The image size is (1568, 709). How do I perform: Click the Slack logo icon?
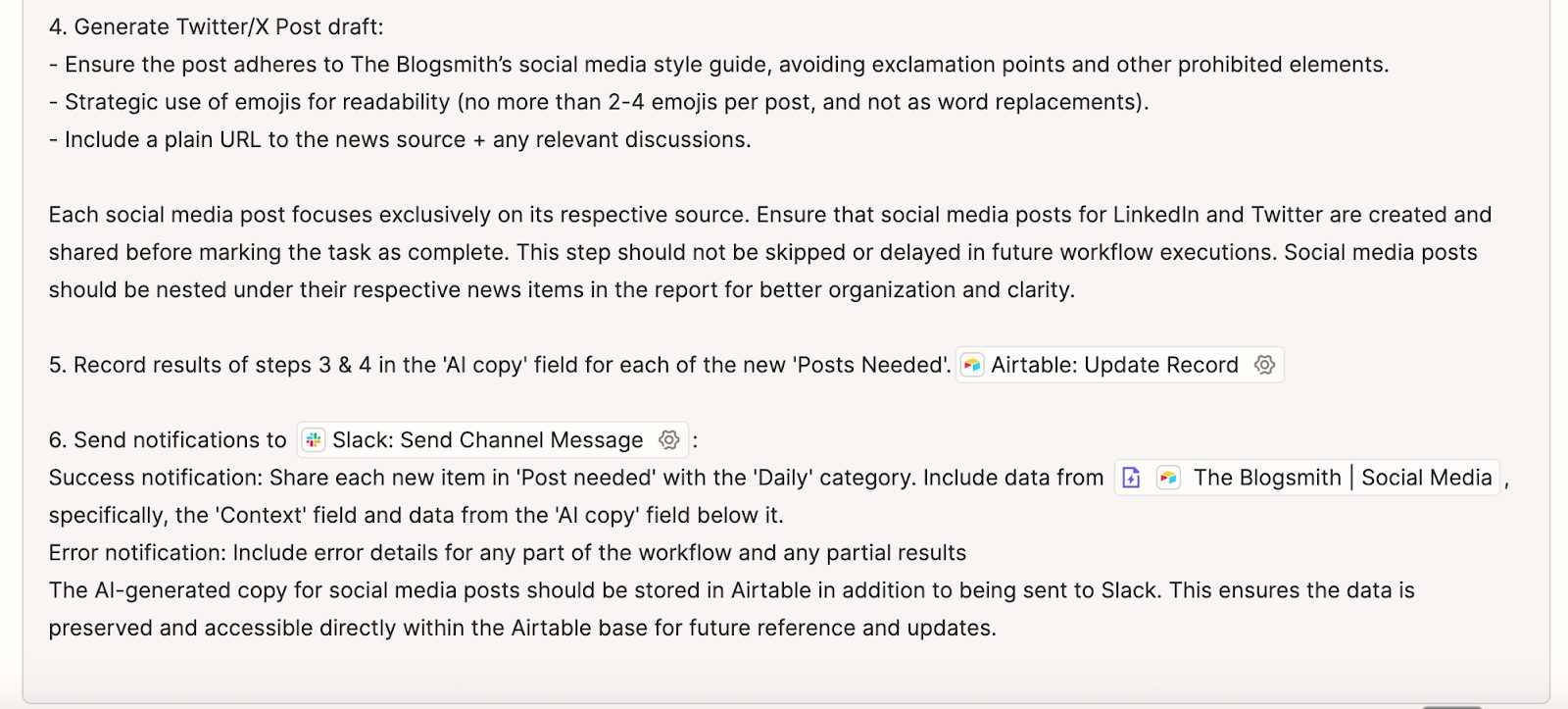(314, 440)
